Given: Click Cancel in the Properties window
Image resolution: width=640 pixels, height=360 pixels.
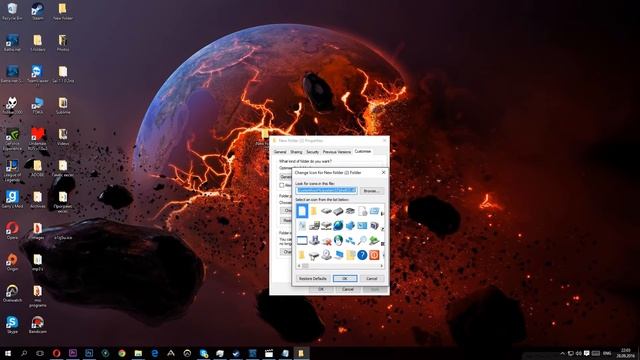Looking at the screenshot, I should coord(348,289).
